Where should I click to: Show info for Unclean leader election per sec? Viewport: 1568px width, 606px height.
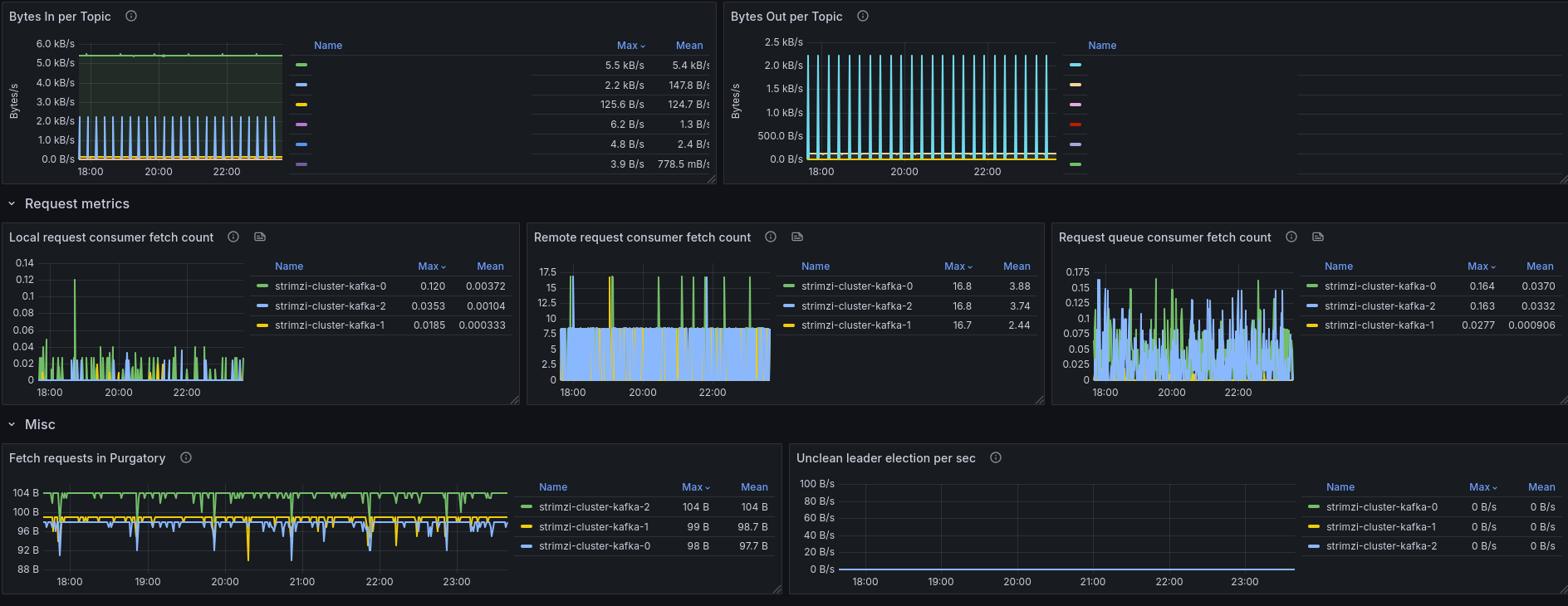(996, 457)
